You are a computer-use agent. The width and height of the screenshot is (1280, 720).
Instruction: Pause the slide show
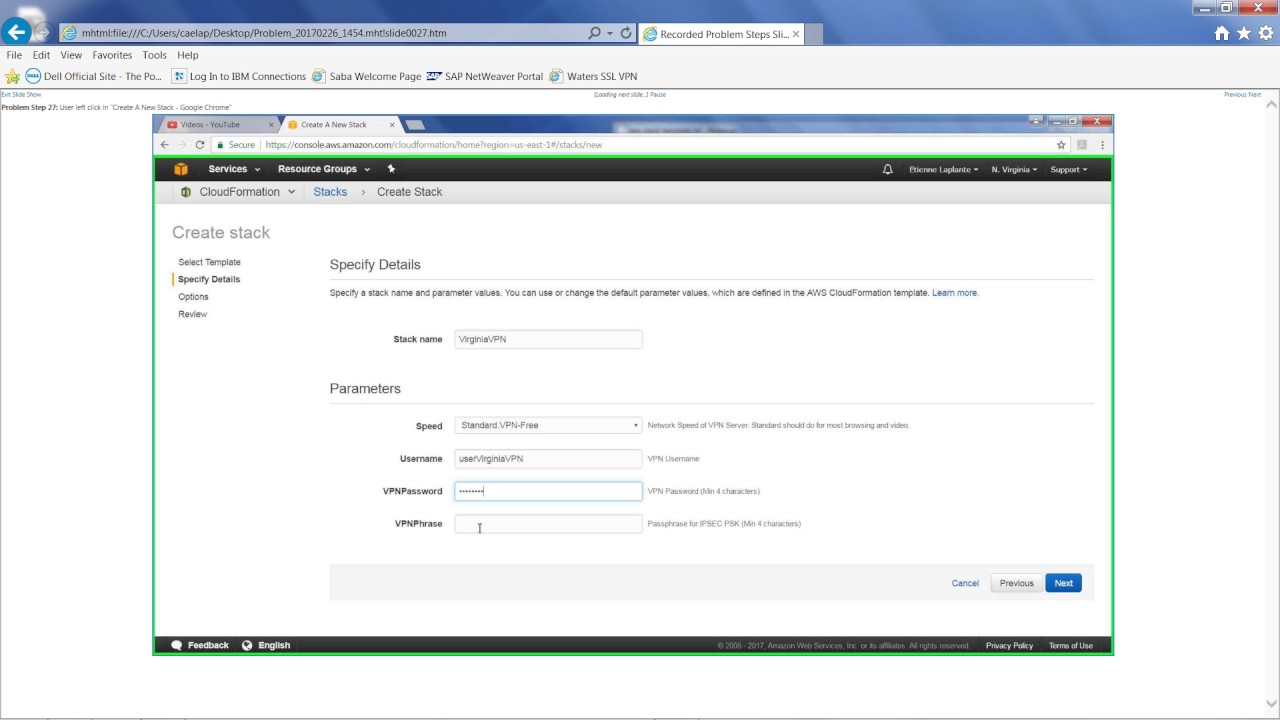(658, 95)
